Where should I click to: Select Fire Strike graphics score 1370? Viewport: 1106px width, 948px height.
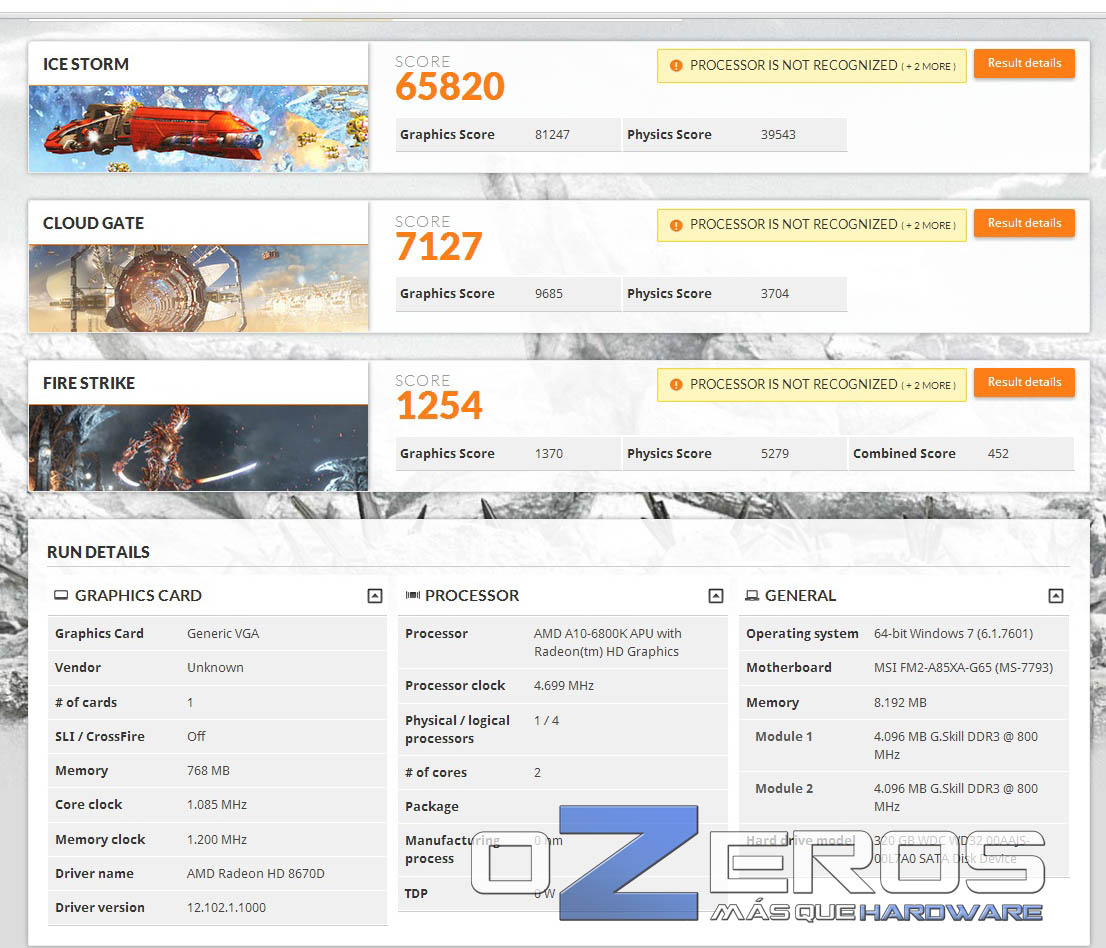(549, 454)
